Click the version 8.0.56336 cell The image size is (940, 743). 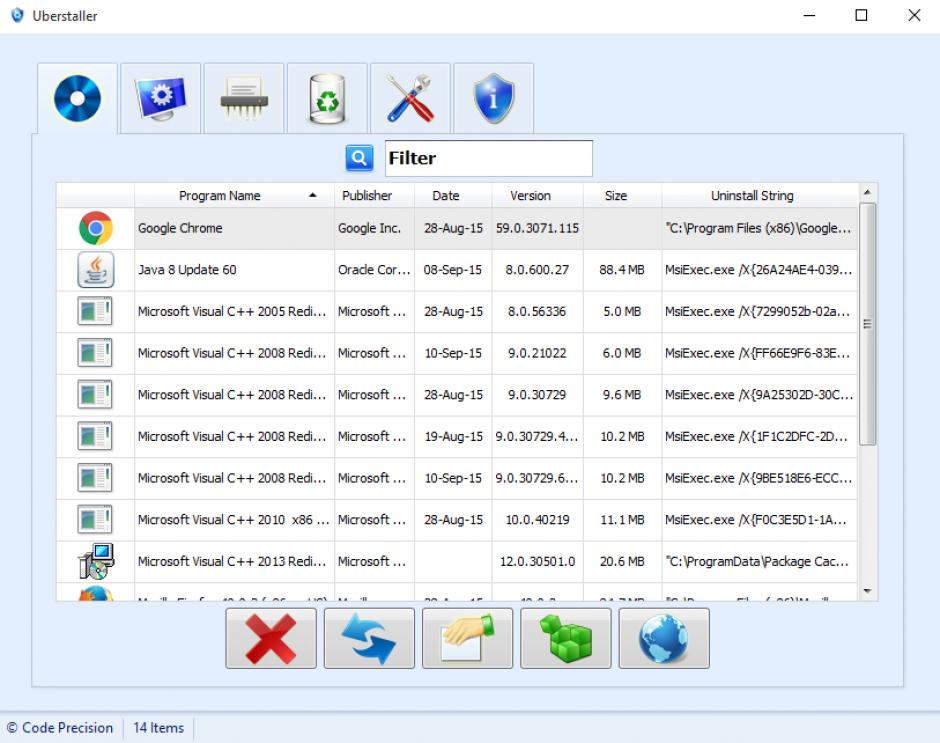538,312
